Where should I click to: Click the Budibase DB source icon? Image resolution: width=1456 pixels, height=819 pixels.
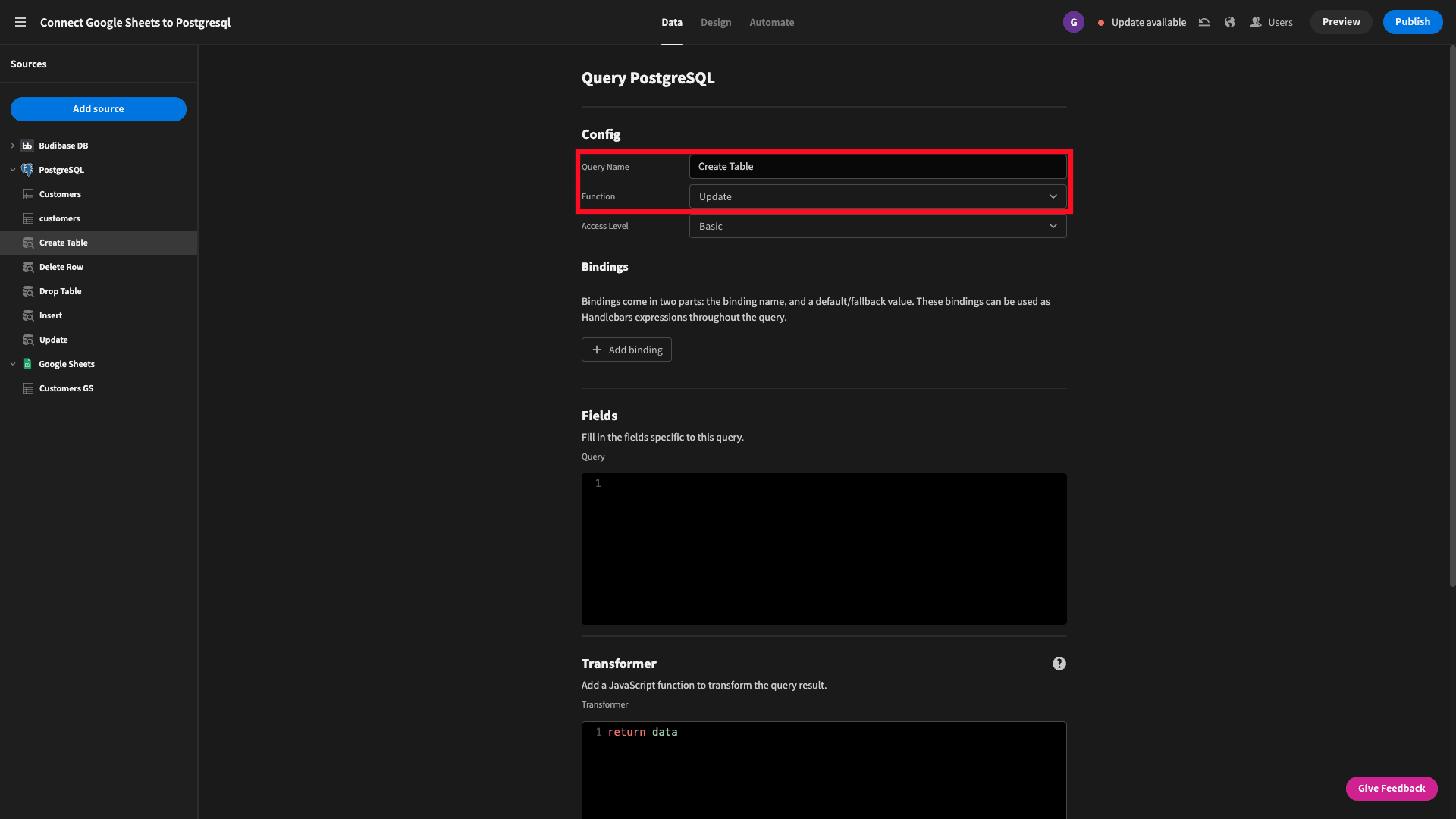coord(28,145)
